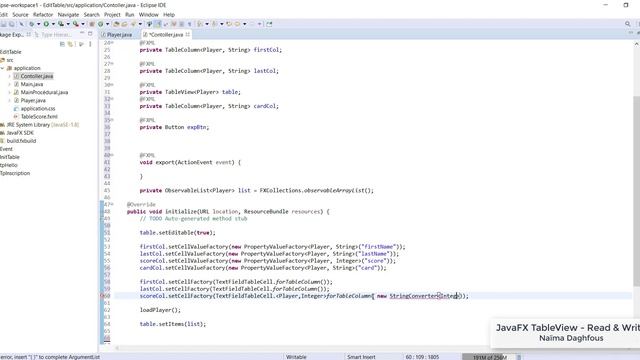
Task: Select application.css in Package Explorer
Action: pyautogui.click(x=38, y=109)
